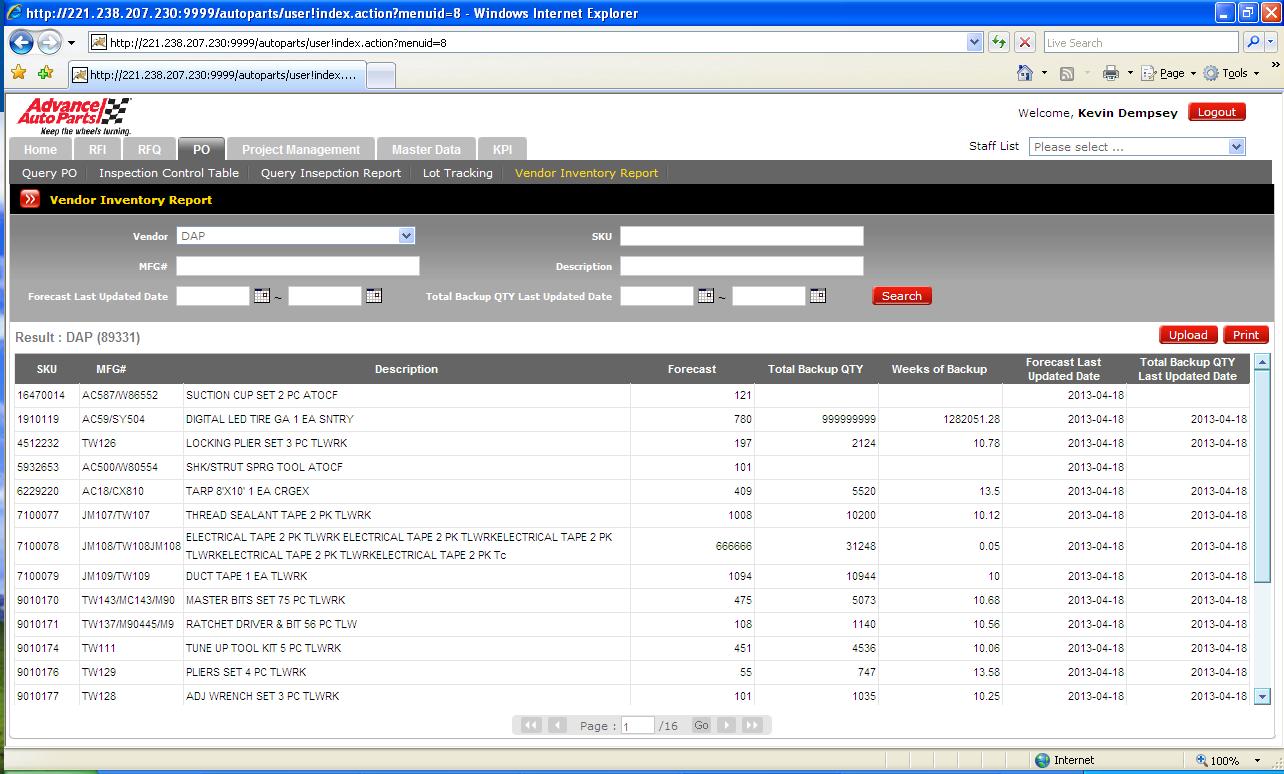The width and height of the screenshot is (1284, 774).
Task: Click the Favorites star icon
Action: pyautogui.click(x=18, y=73)
